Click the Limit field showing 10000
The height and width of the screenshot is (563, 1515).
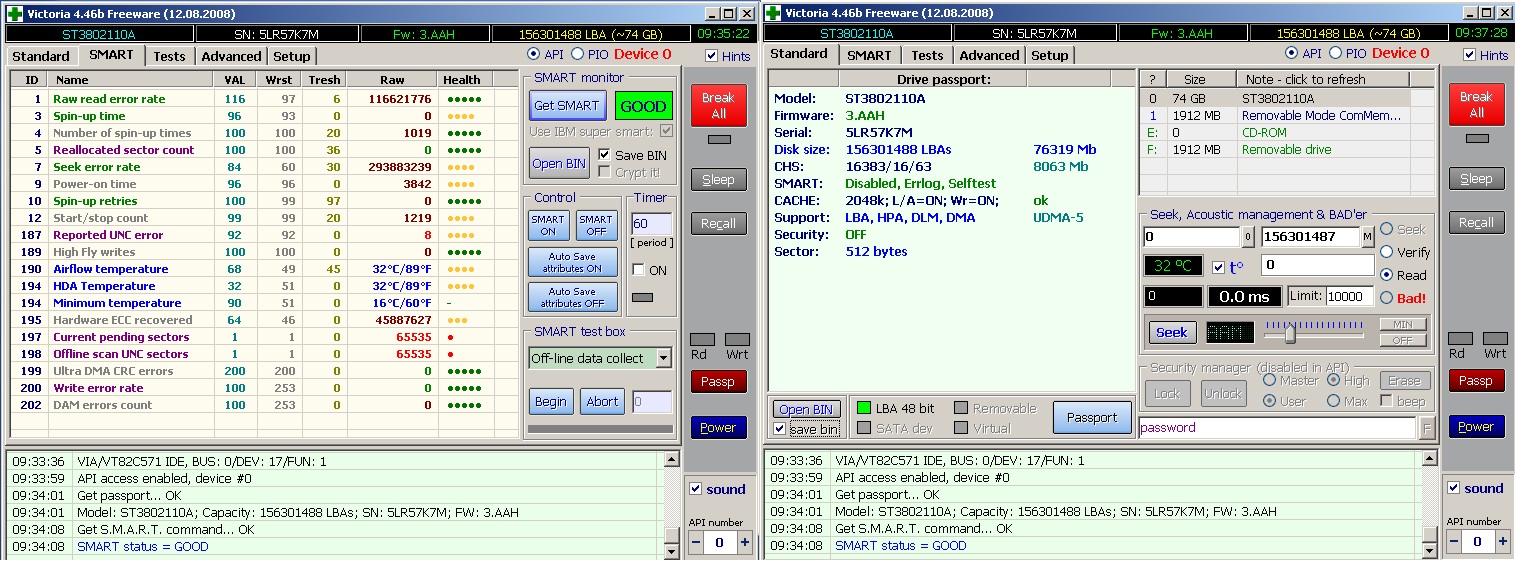tap(1350, 296)
